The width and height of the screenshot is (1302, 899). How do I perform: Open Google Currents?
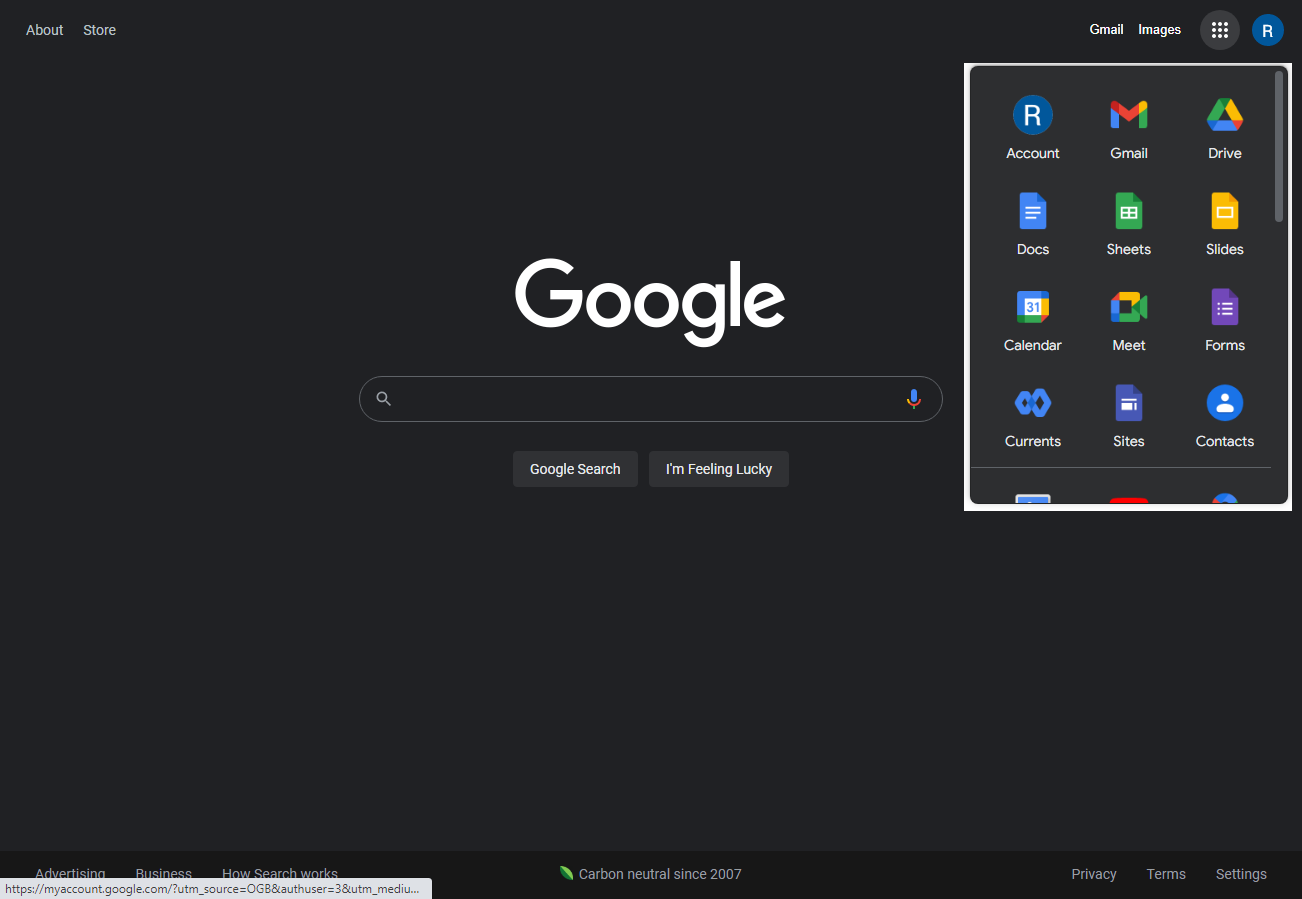(1032, 415)
